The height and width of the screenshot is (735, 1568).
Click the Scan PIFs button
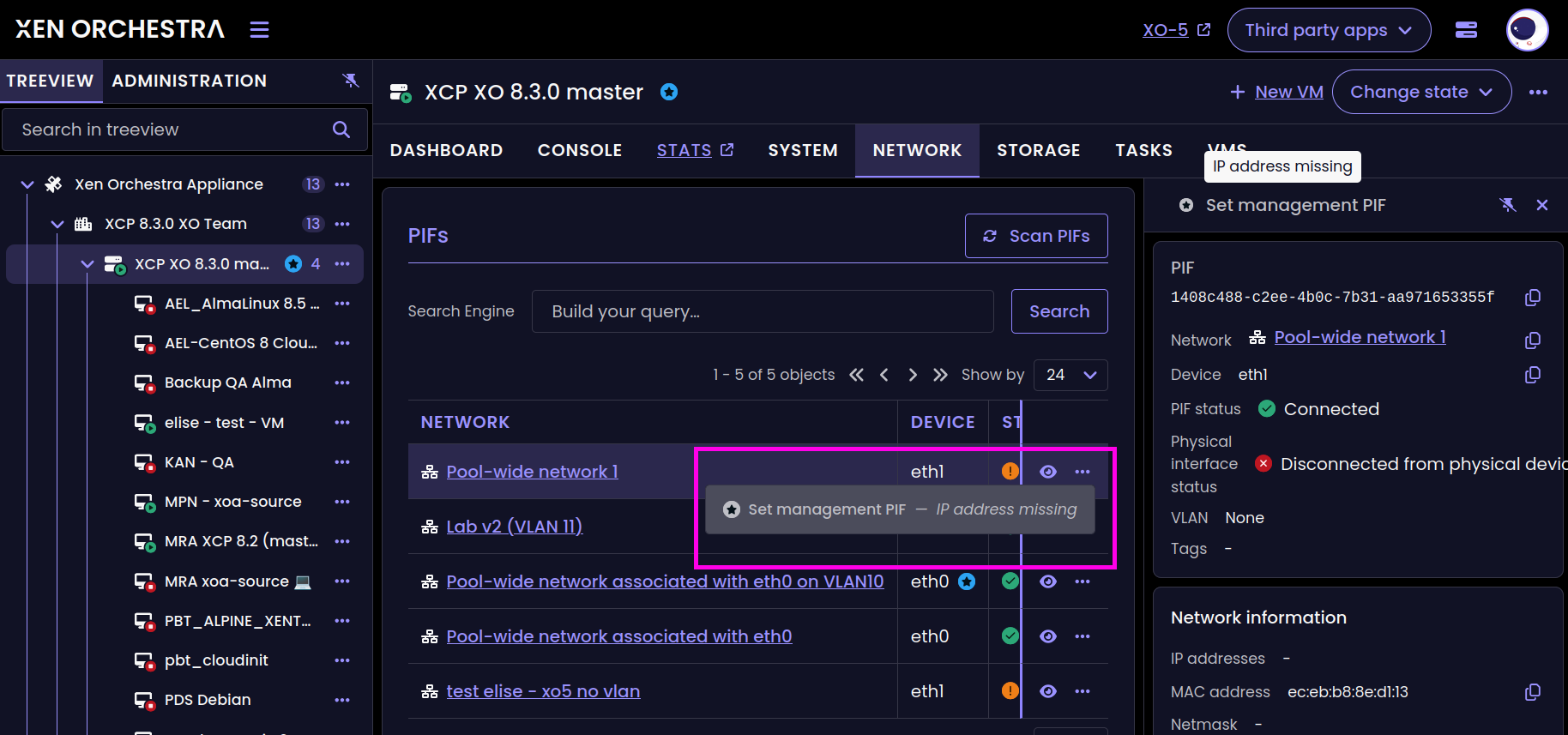[x=1036, y=236]
